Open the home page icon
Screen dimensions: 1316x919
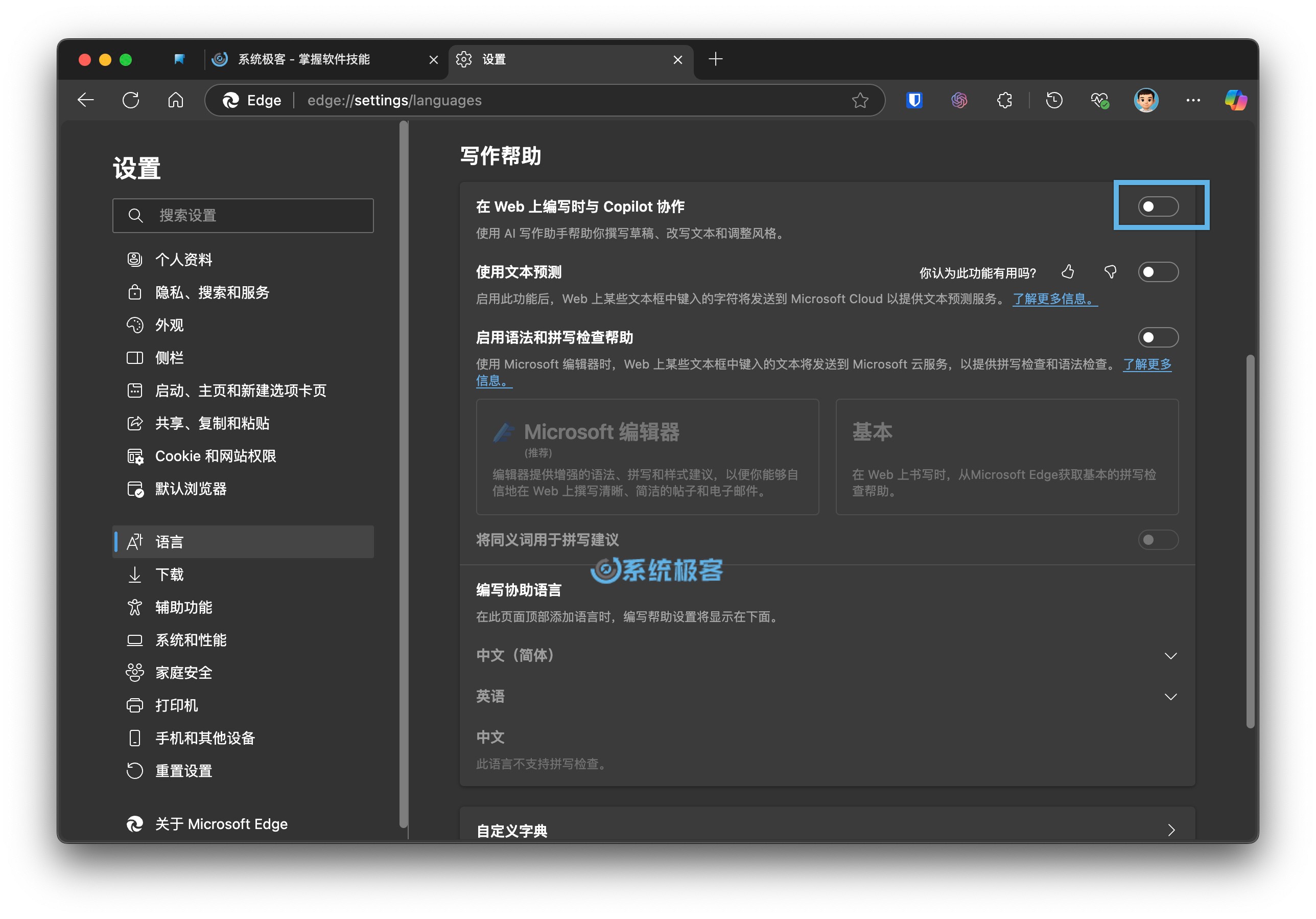(x=175, y=100)
